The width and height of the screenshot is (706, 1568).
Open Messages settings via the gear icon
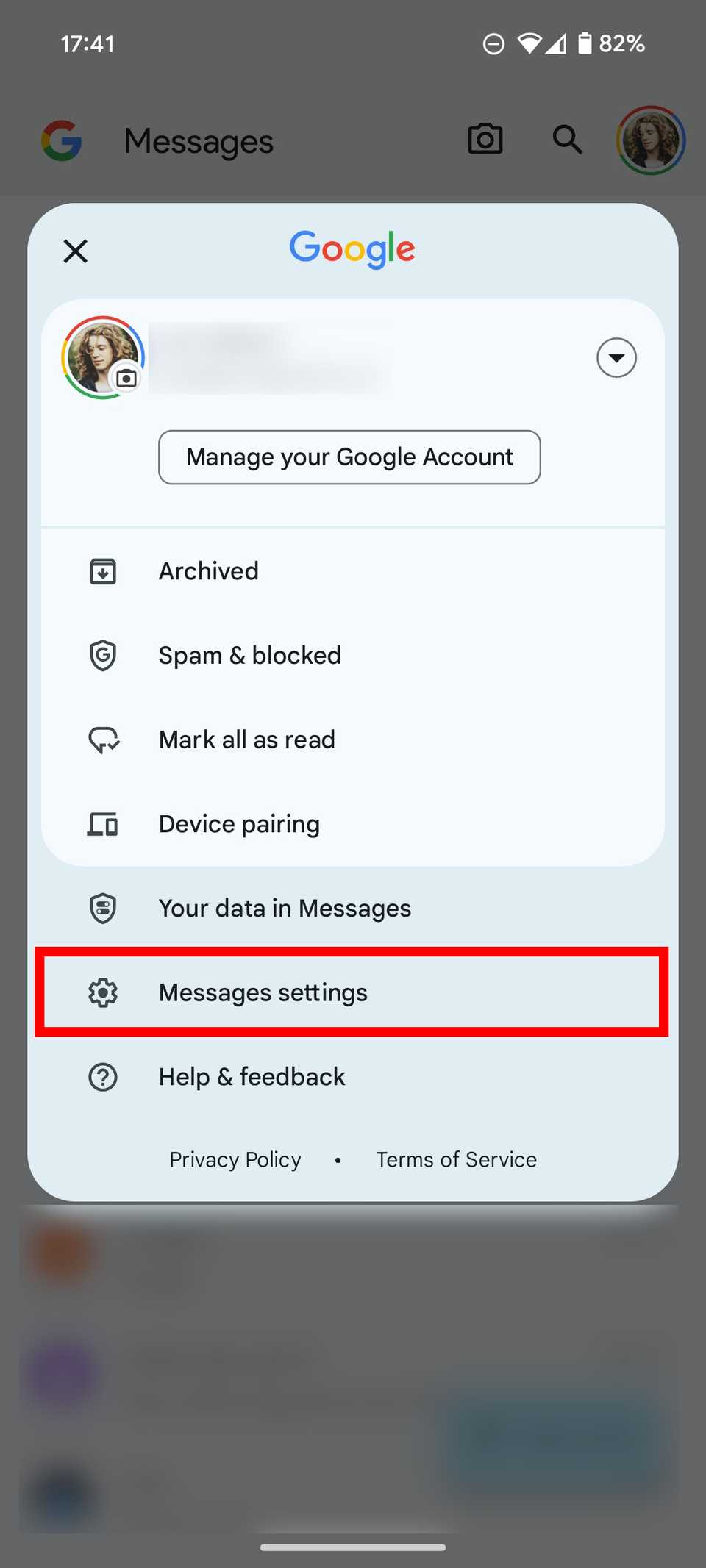point(103,992)
